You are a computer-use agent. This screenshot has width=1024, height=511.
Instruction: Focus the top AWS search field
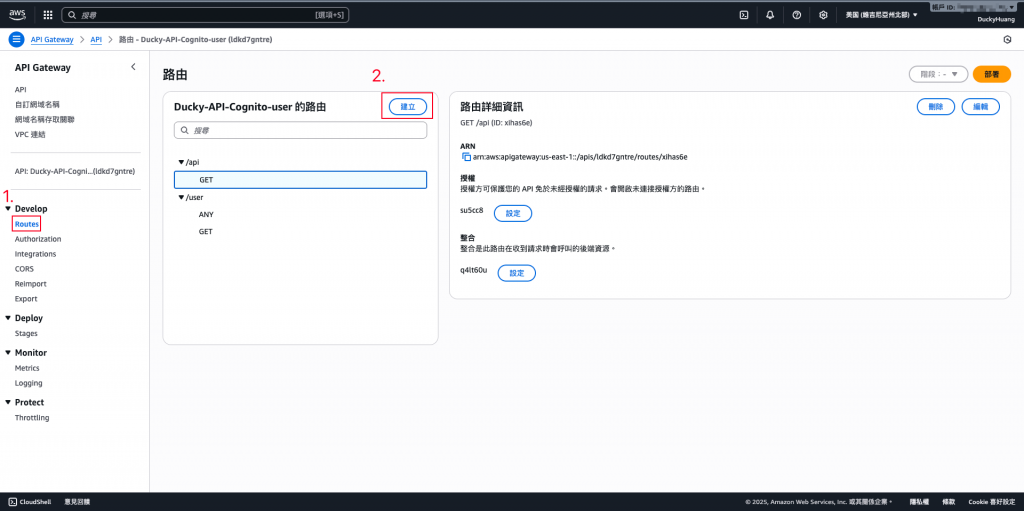[205, 14]
